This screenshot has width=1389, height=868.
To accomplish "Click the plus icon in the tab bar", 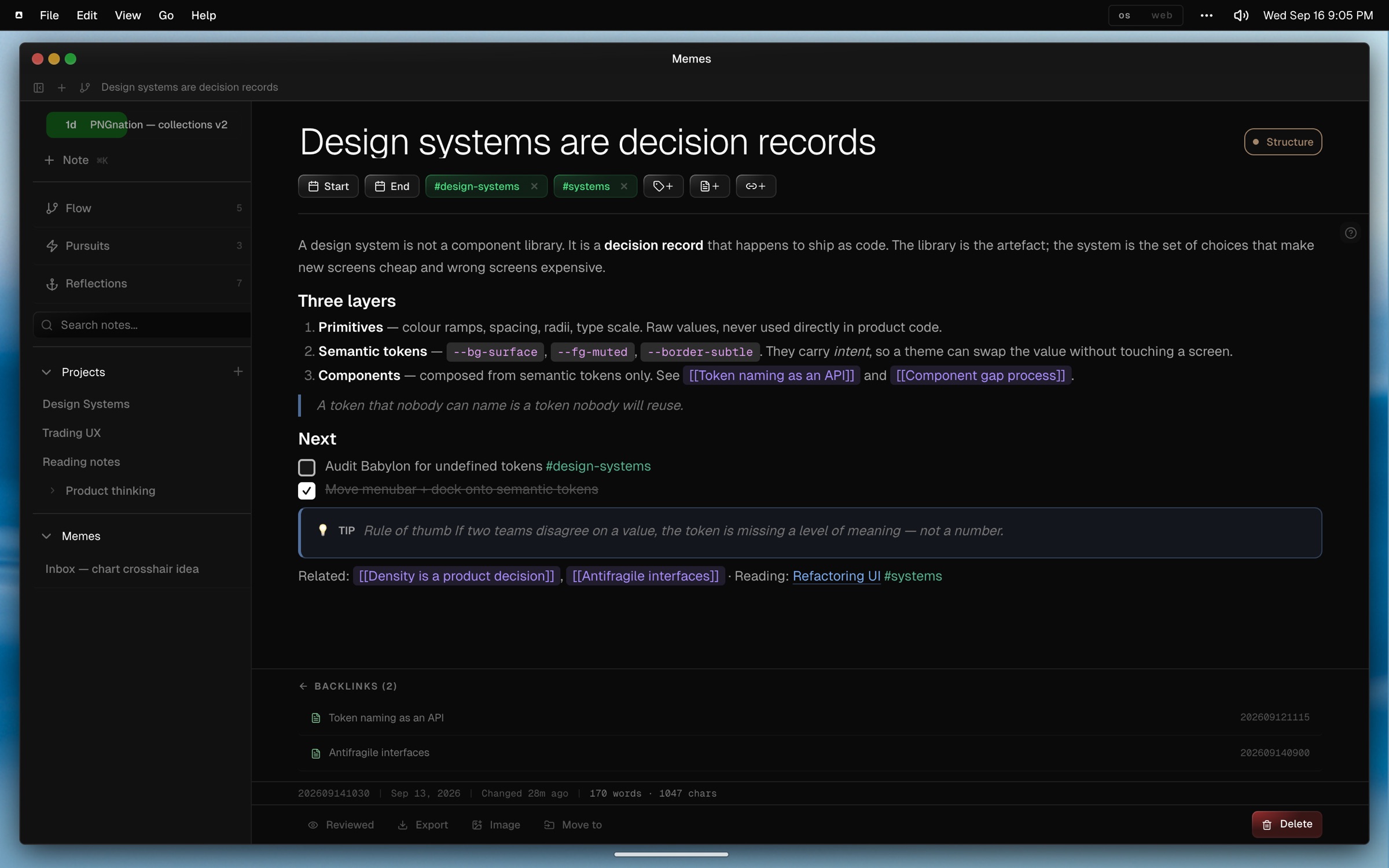I will pyautogui.click(x=61, y=87).
